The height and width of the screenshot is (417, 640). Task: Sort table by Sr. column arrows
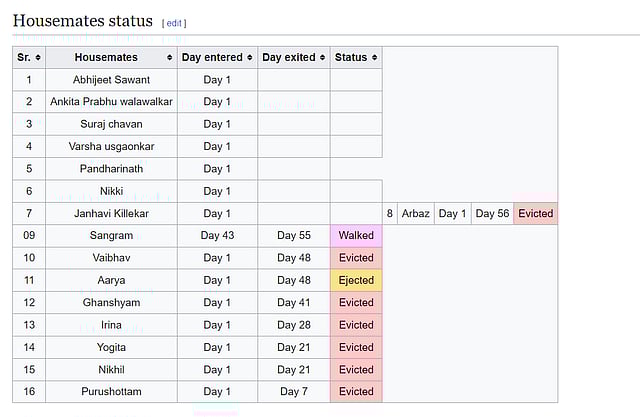(x=38, y=58)
